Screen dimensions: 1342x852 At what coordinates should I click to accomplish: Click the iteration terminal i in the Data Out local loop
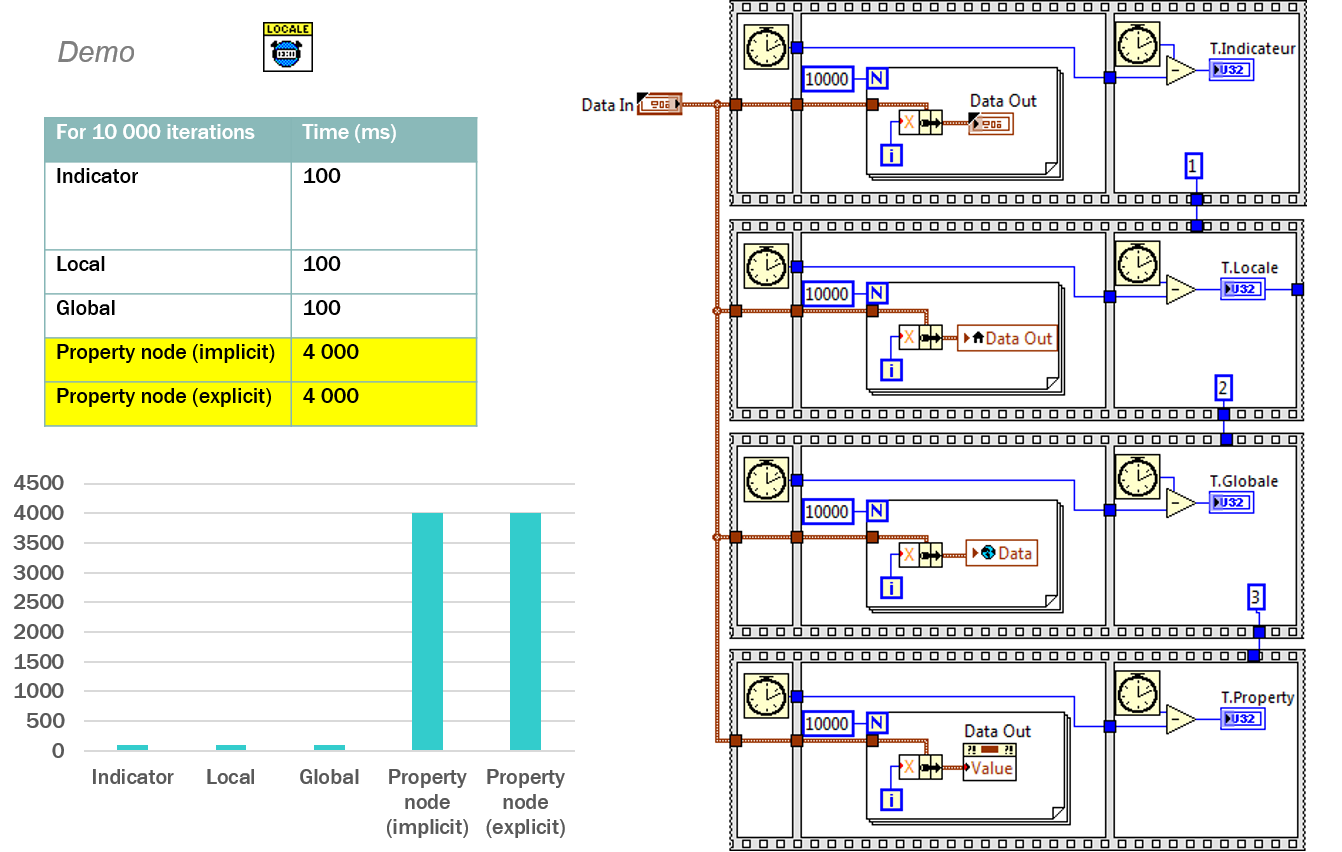891,370
